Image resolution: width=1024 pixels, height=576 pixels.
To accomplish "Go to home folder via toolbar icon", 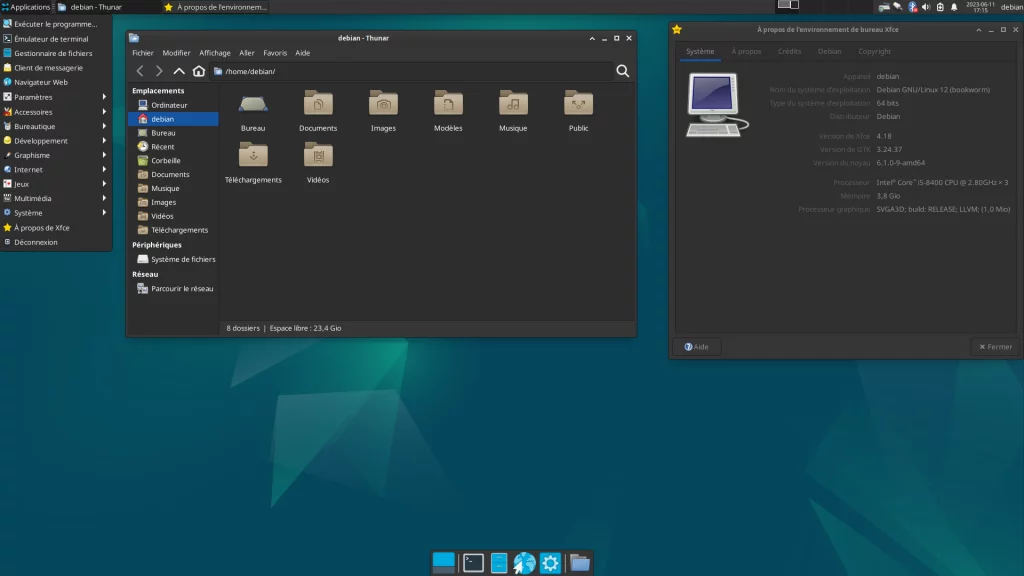I will [x=199, y=71].
